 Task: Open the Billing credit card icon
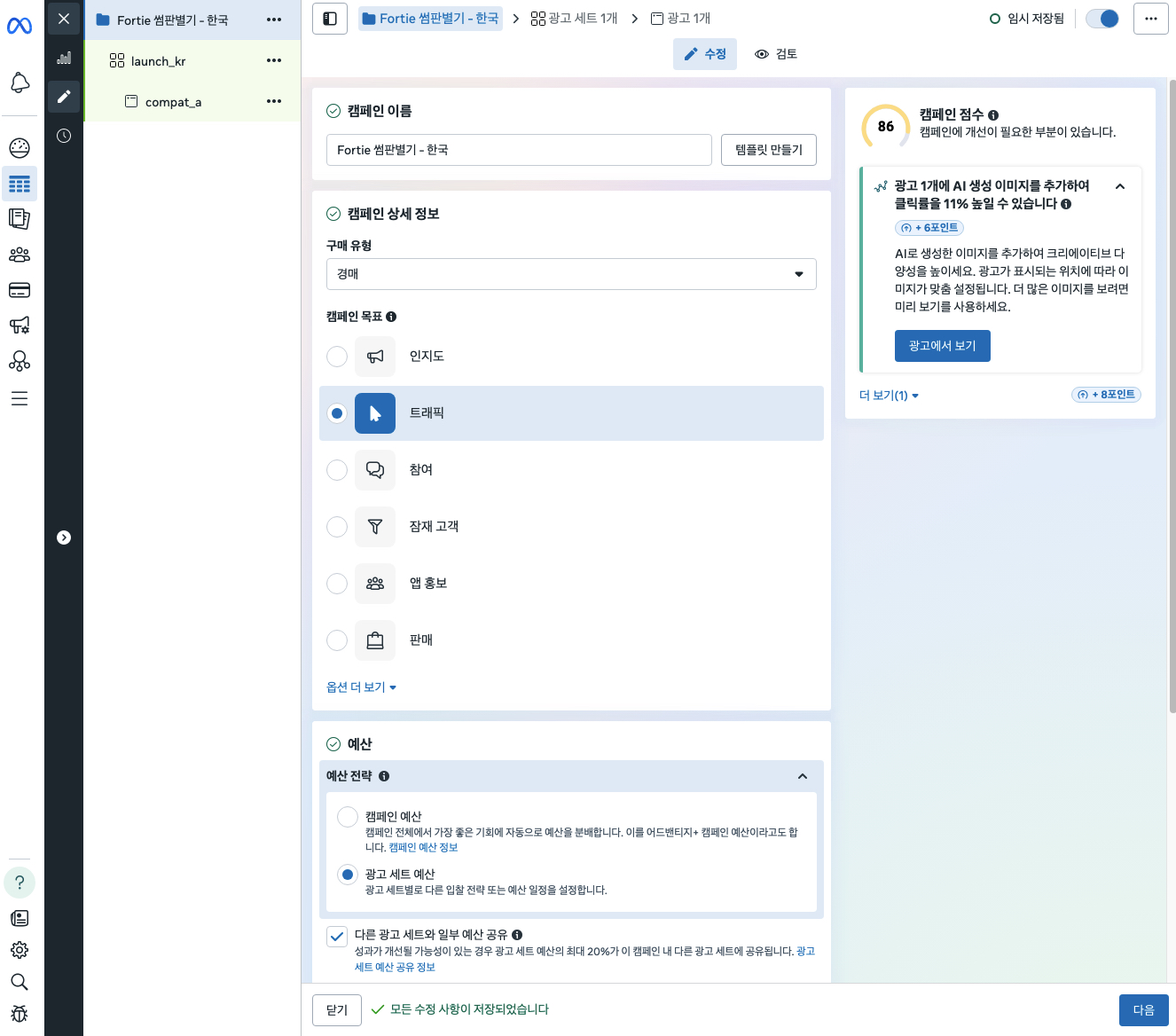[x=20, y=290]
